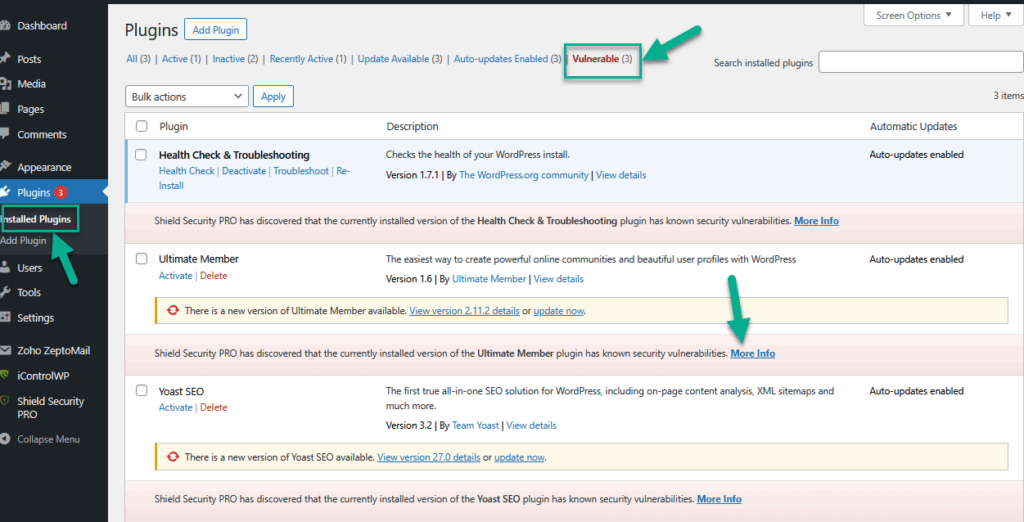Screen dimensions: 1024x522
Task: Check the Ultimate Member plugin checkbox
Action: [x=141, y=259]
